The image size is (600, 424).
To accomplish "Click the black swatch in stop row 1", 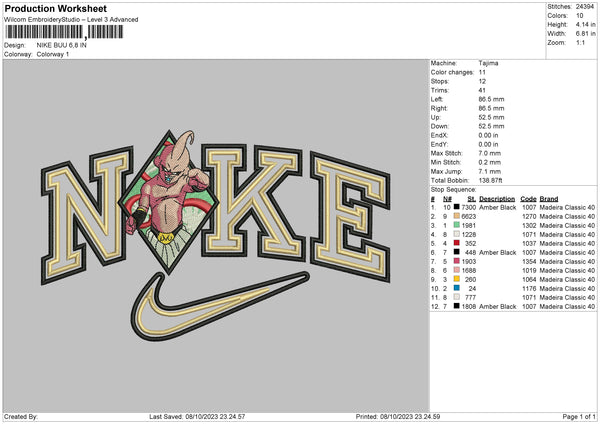I will (x=457, y=207).
